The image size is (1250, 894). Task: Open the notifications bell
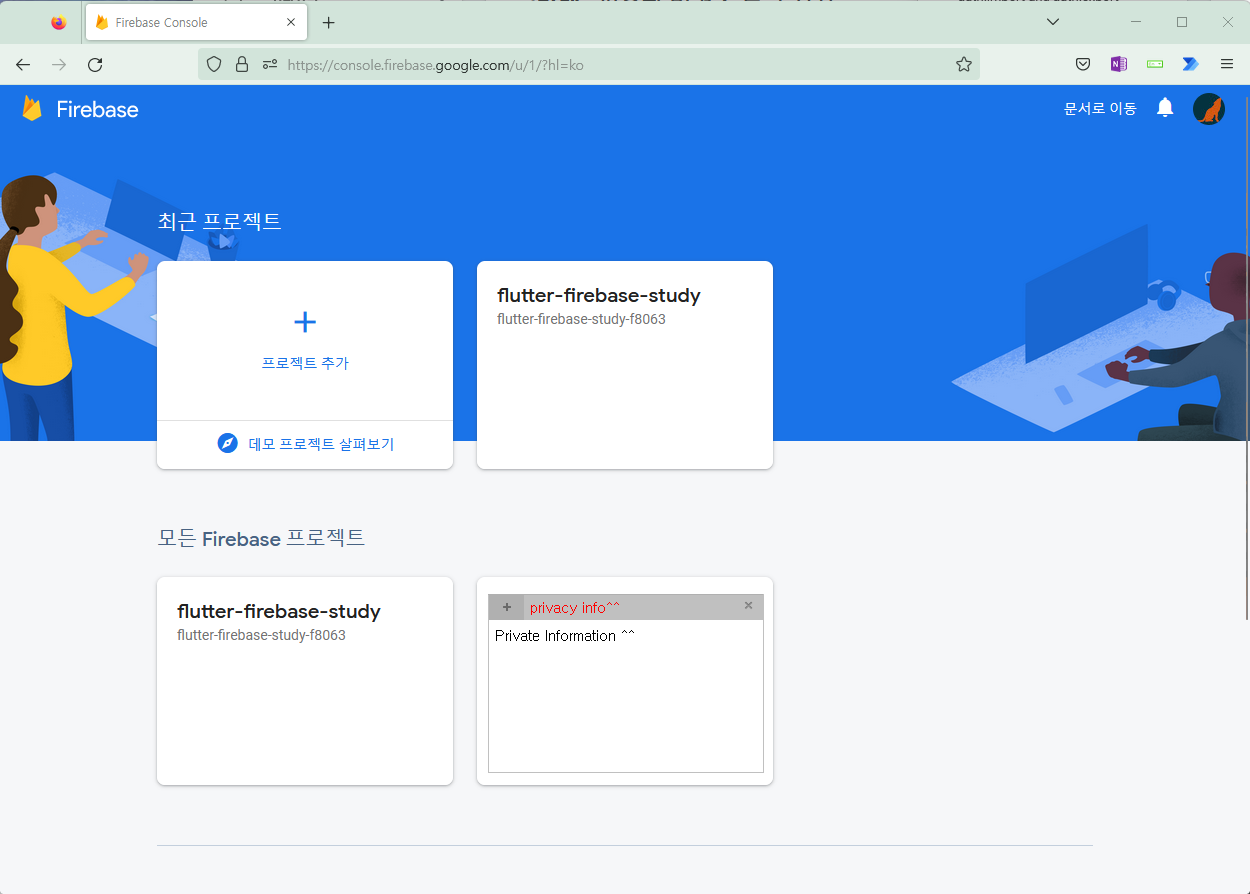tap(1165, 108)
